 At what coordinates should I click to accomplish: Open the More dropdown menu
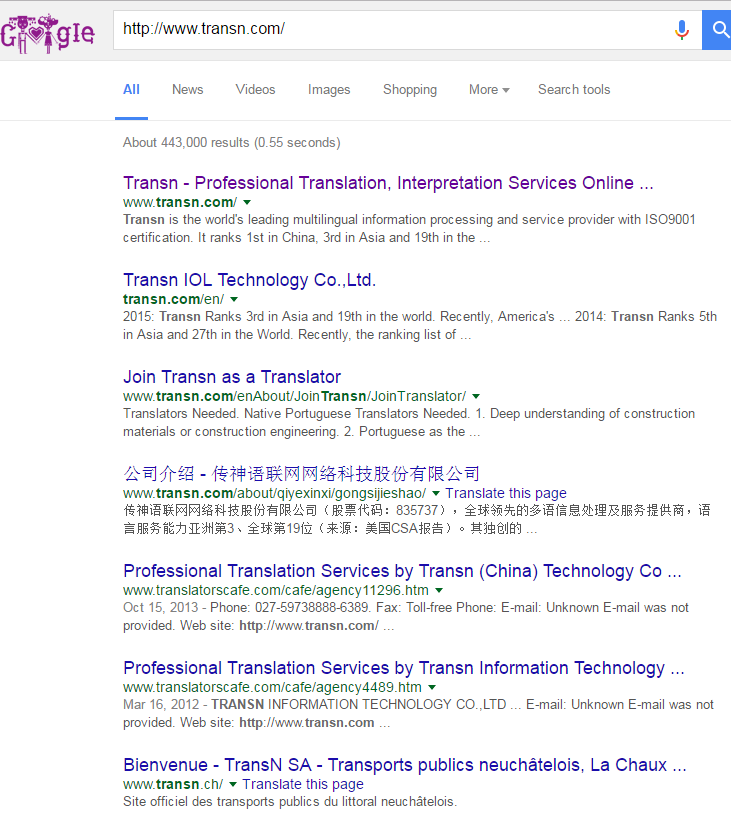[489, 90]
